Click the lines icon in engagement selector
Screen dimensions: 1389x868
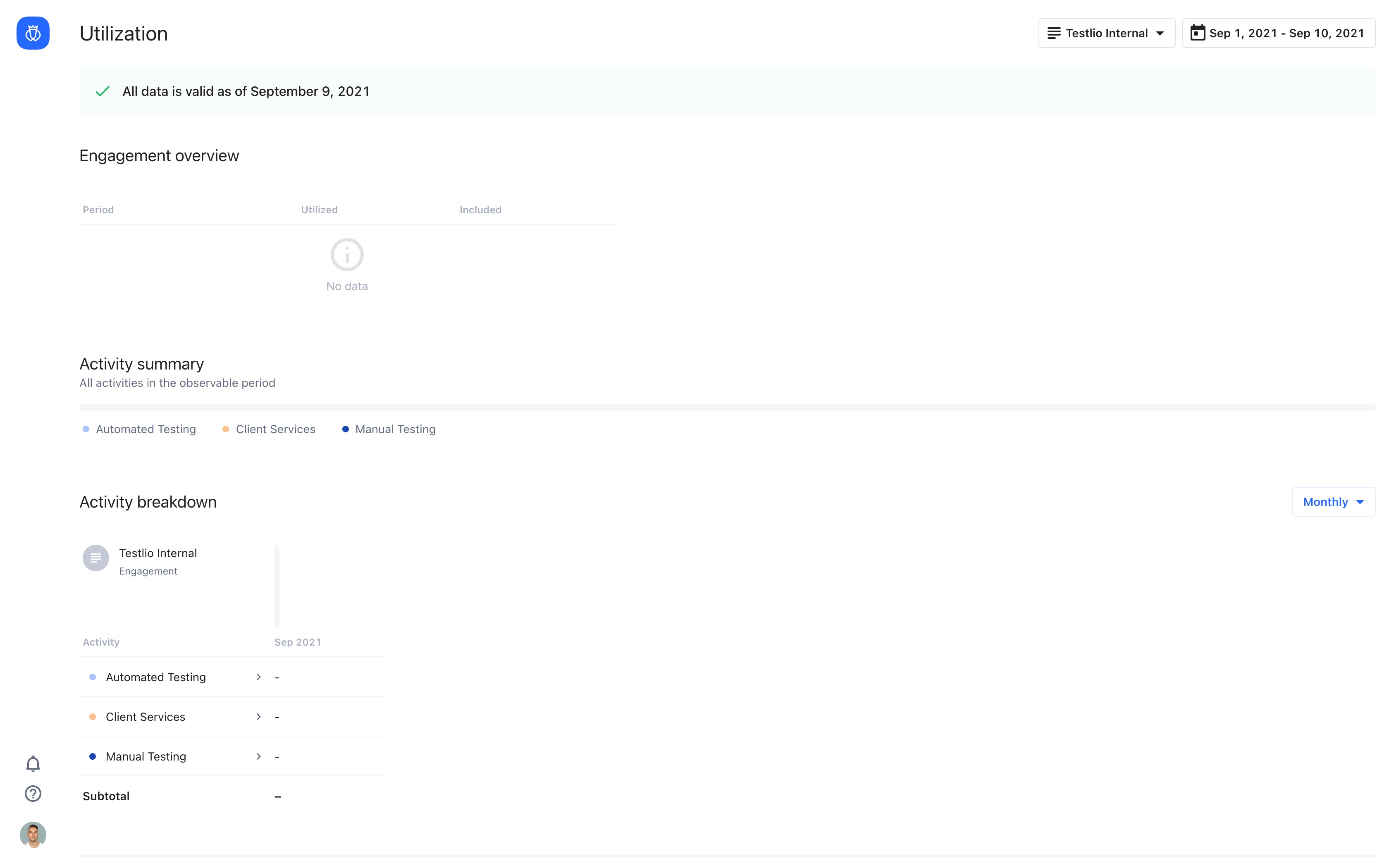1054,33
